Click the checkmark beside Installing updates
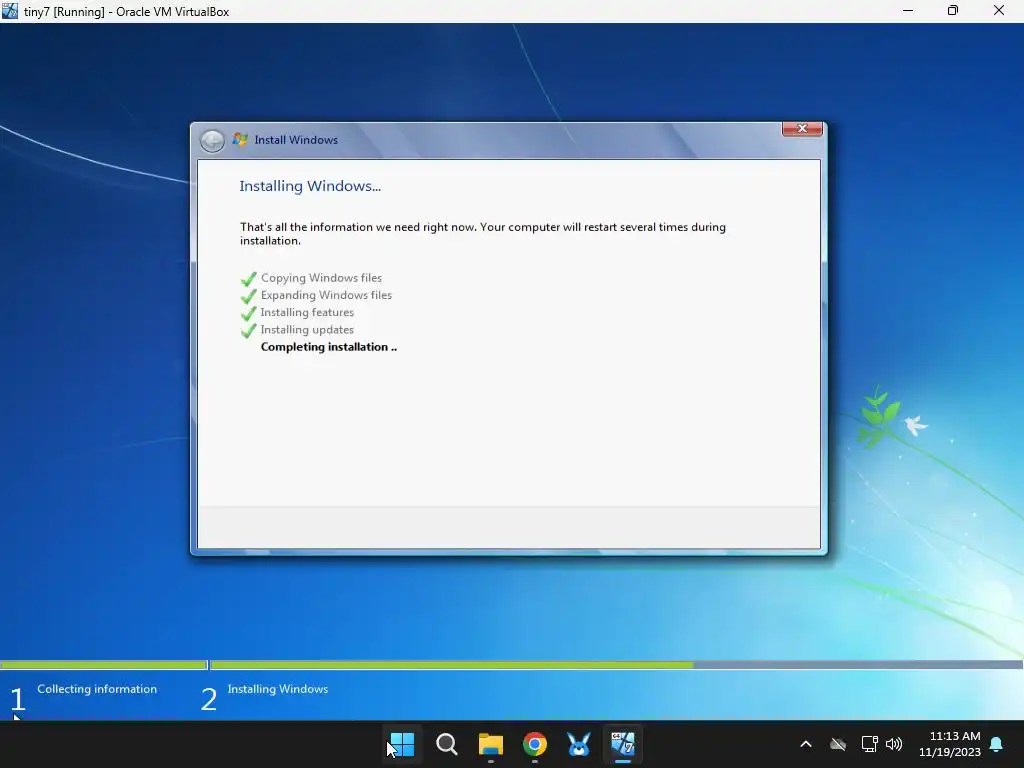 [248, 331]
